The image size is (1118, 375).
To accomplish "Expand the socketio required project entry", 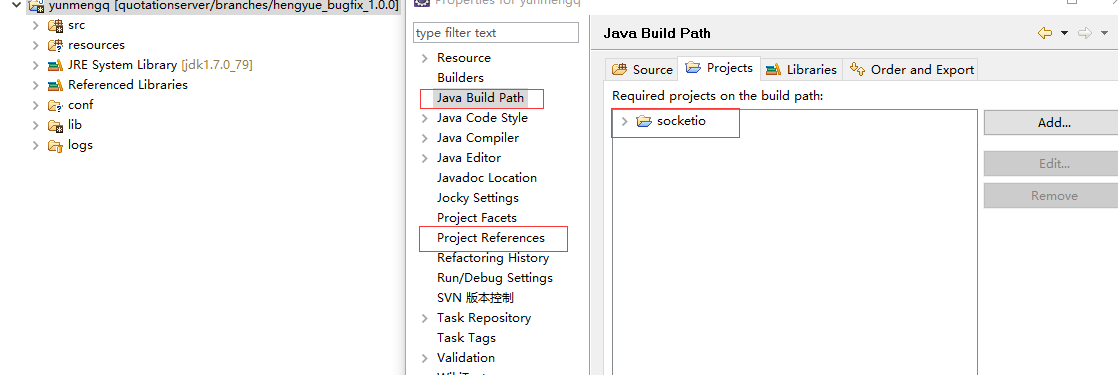I will pos(625,121).
